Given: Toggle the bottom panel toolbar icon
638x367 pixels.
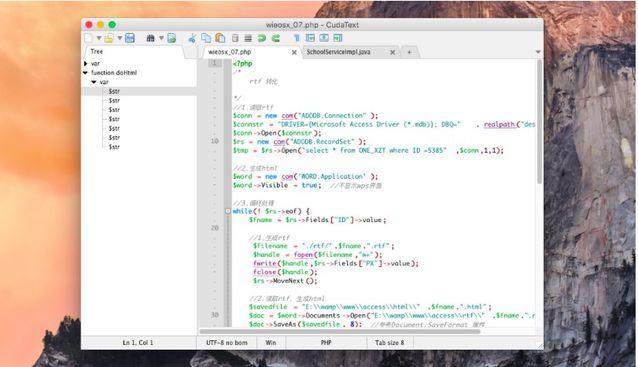Looking at the screenshot, I should (x=324, y=38).
